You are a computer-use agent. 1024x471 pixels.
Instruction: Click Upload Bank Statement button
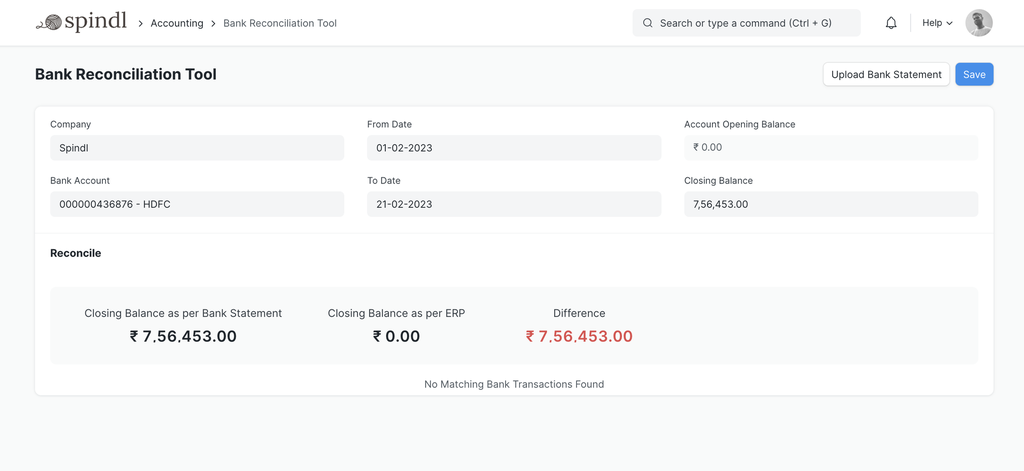[886, 74]
